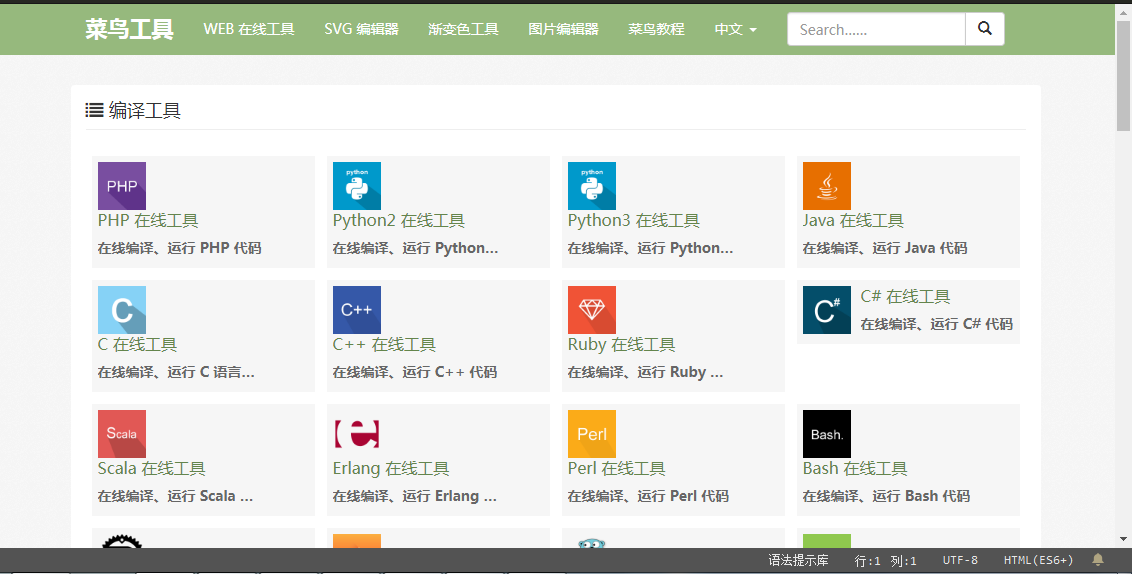
Task: Open the C# 在线工具 link
Action: (905, 297)
